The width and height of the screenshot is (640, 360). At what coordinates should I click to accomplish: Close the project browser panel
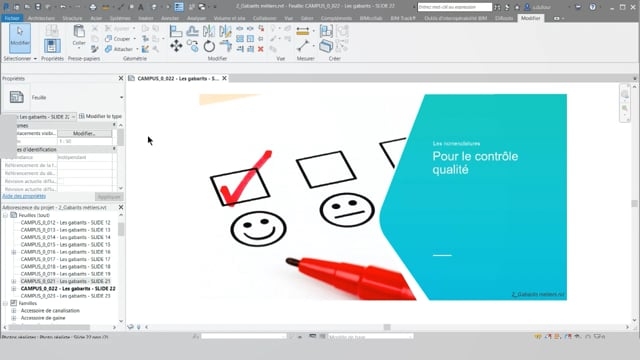click(121, 207)
